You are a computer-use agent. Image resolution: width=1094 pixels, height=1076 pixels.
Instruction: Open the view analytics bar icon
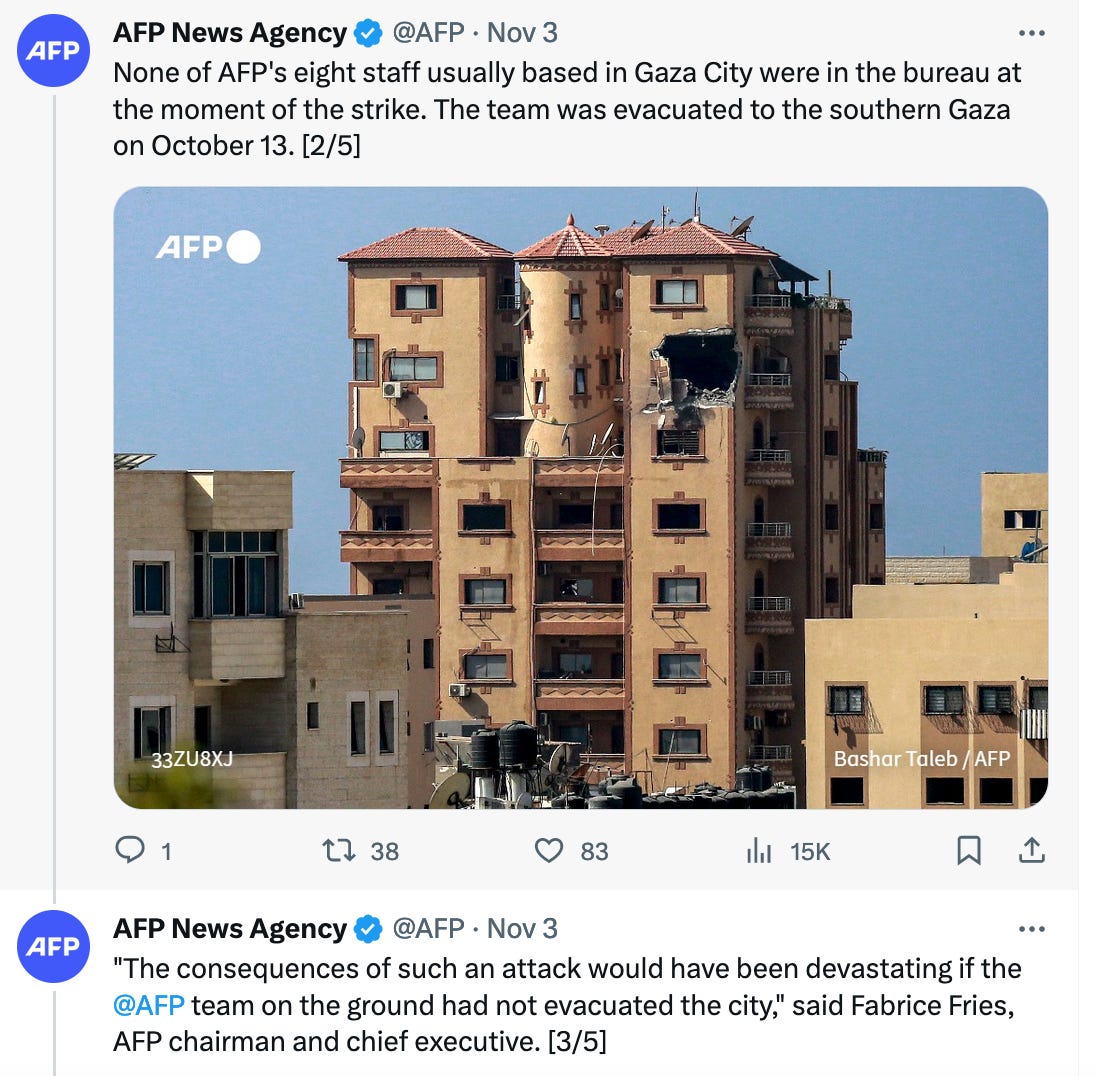(759, 851)
